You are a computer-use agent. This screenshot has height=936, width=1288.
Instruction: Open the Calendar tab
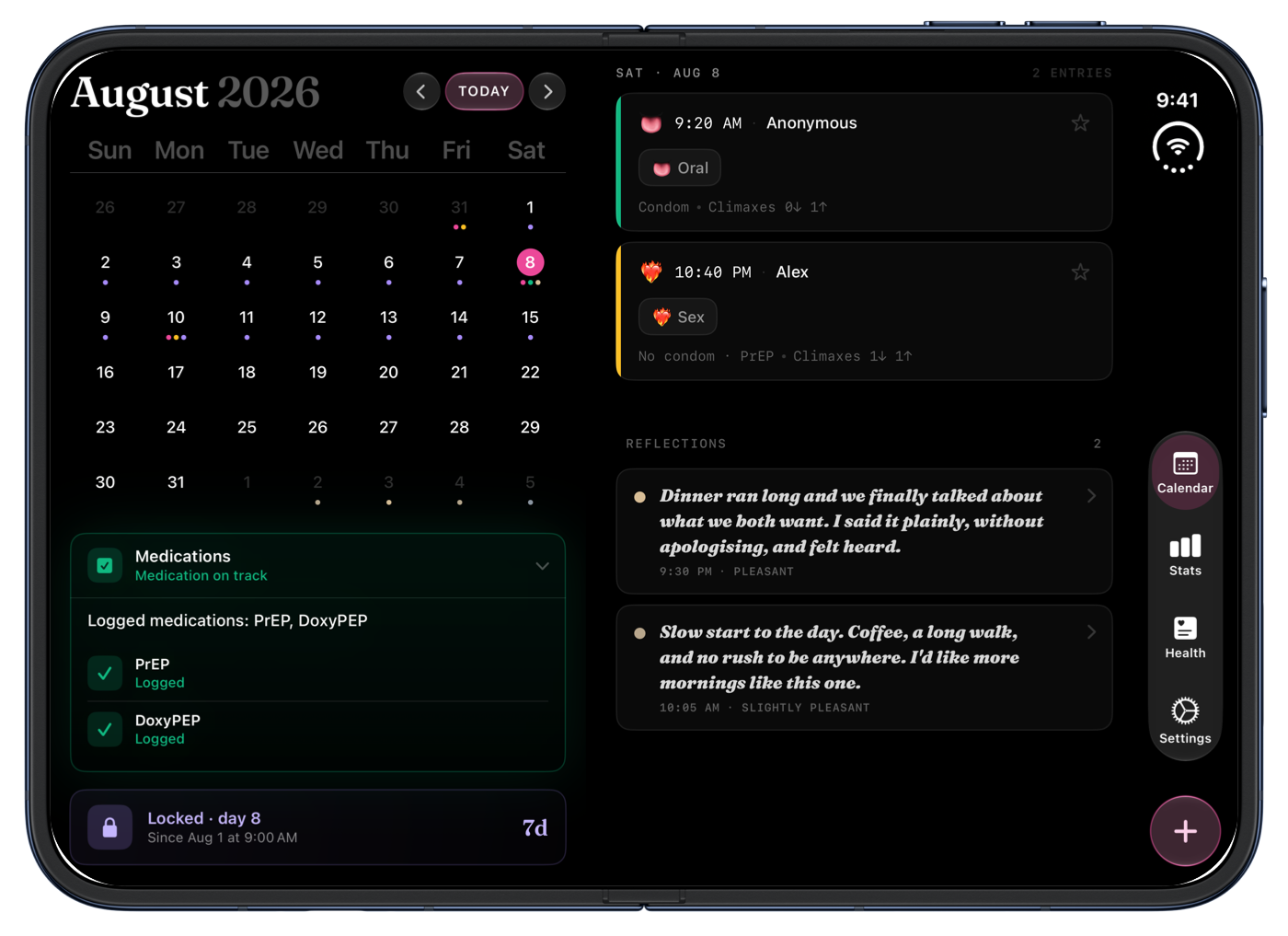pyautogui.click(x=1185, y=472)
